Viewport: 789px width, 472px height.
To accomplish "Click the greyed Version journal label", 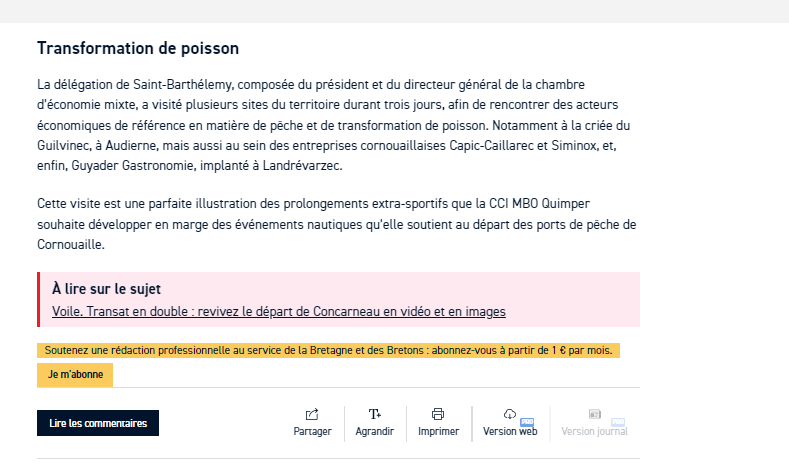I will coord(594,431).
